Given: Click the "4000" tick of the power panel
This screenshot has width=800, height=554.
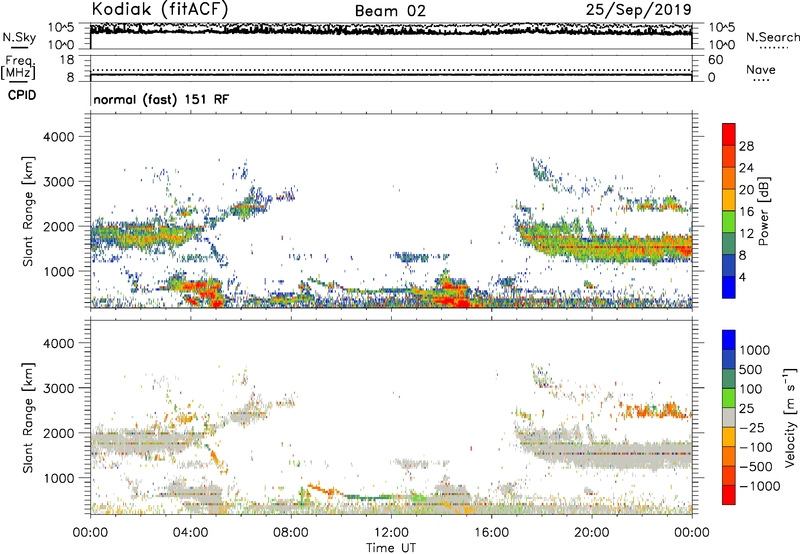Looking at the screenshot, I should [58, 137].
